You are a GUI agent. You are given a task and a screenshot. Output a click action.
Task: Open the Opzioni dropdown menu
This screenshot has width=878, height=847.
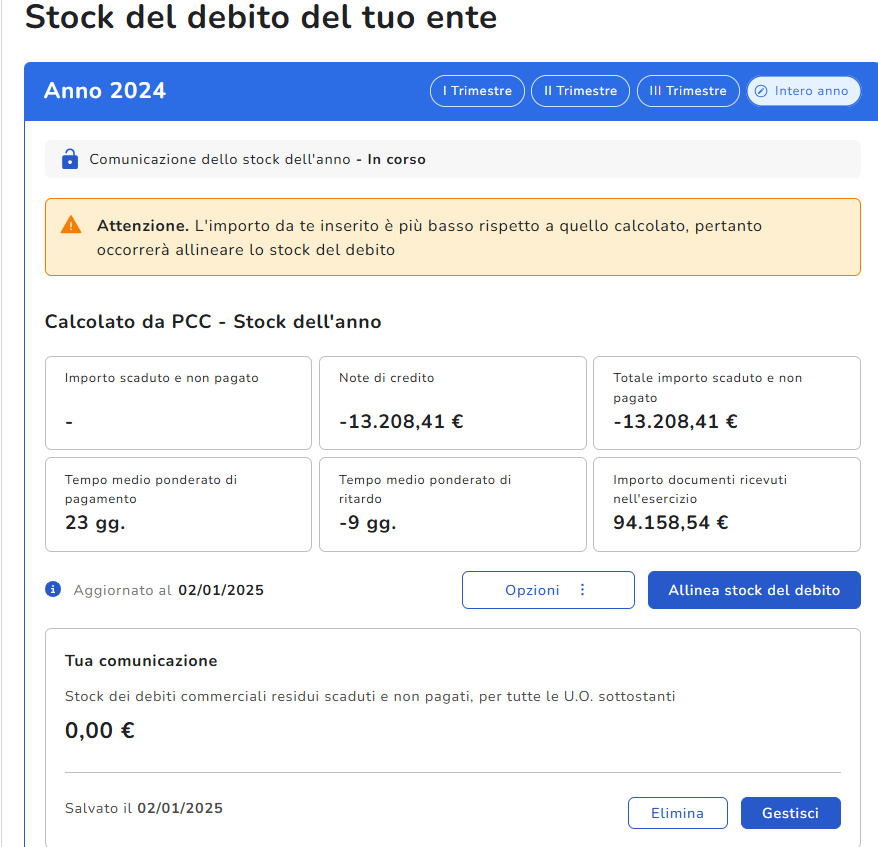[547, 590]
